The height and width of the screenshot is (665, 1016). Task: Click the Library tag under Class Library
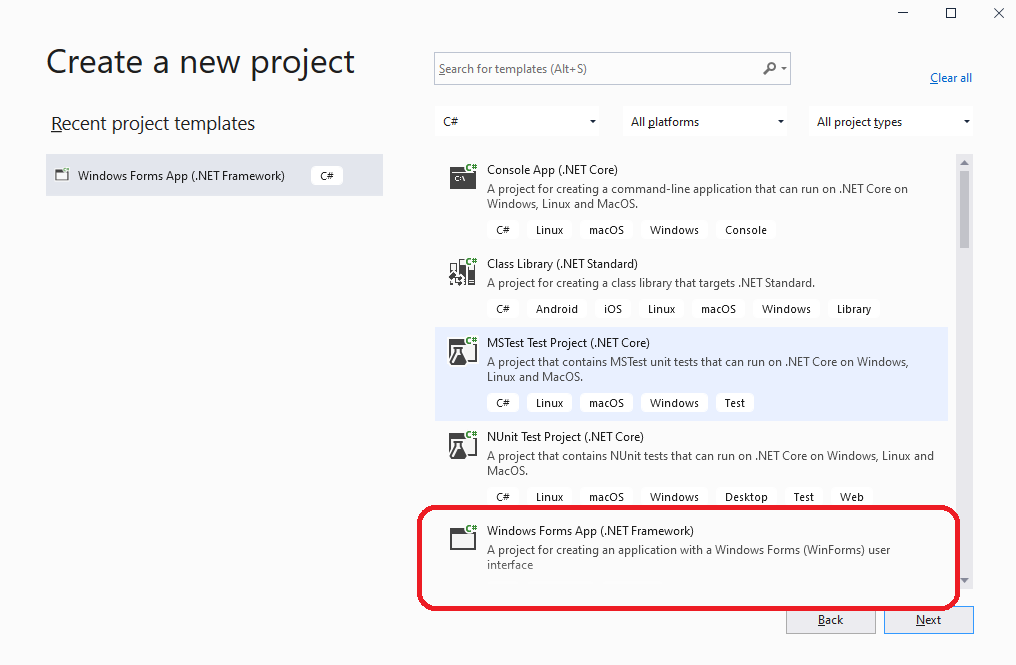pos(854,309)
